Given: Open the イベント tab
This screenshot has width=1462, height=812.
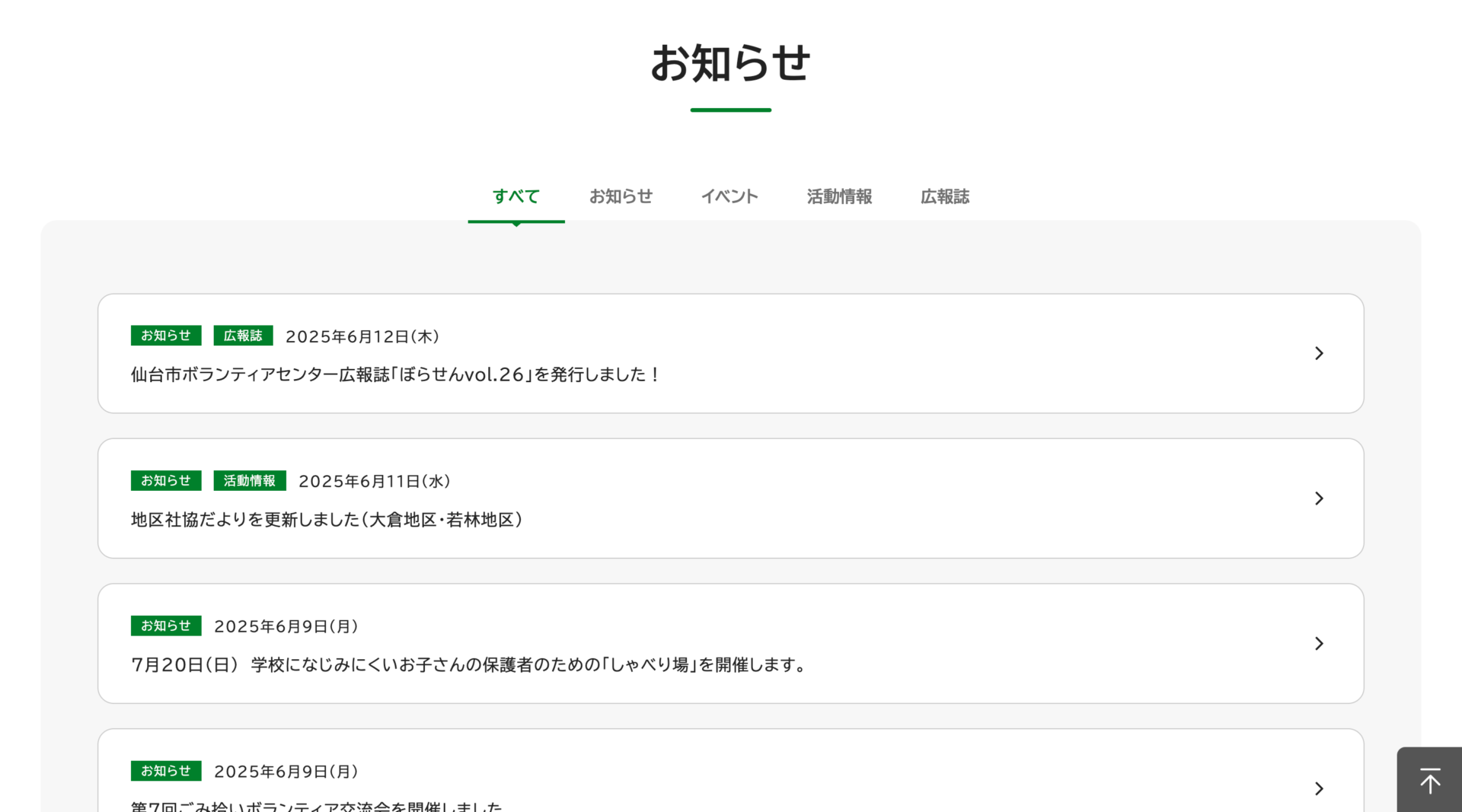Looking at the screenshot, I should (729, 196).
